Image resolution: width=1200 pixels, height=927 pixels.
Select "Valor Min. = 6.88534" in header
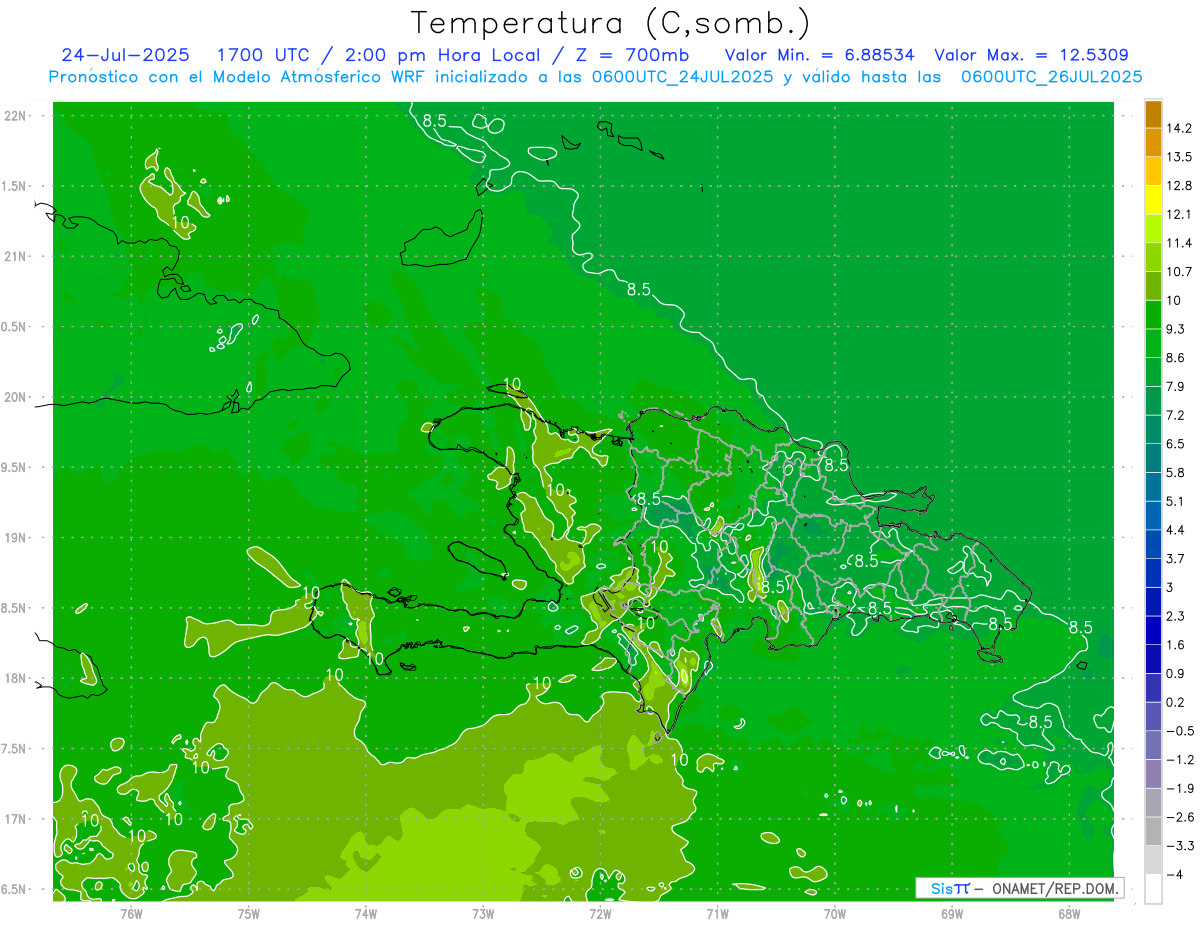(x=819, y=55)
